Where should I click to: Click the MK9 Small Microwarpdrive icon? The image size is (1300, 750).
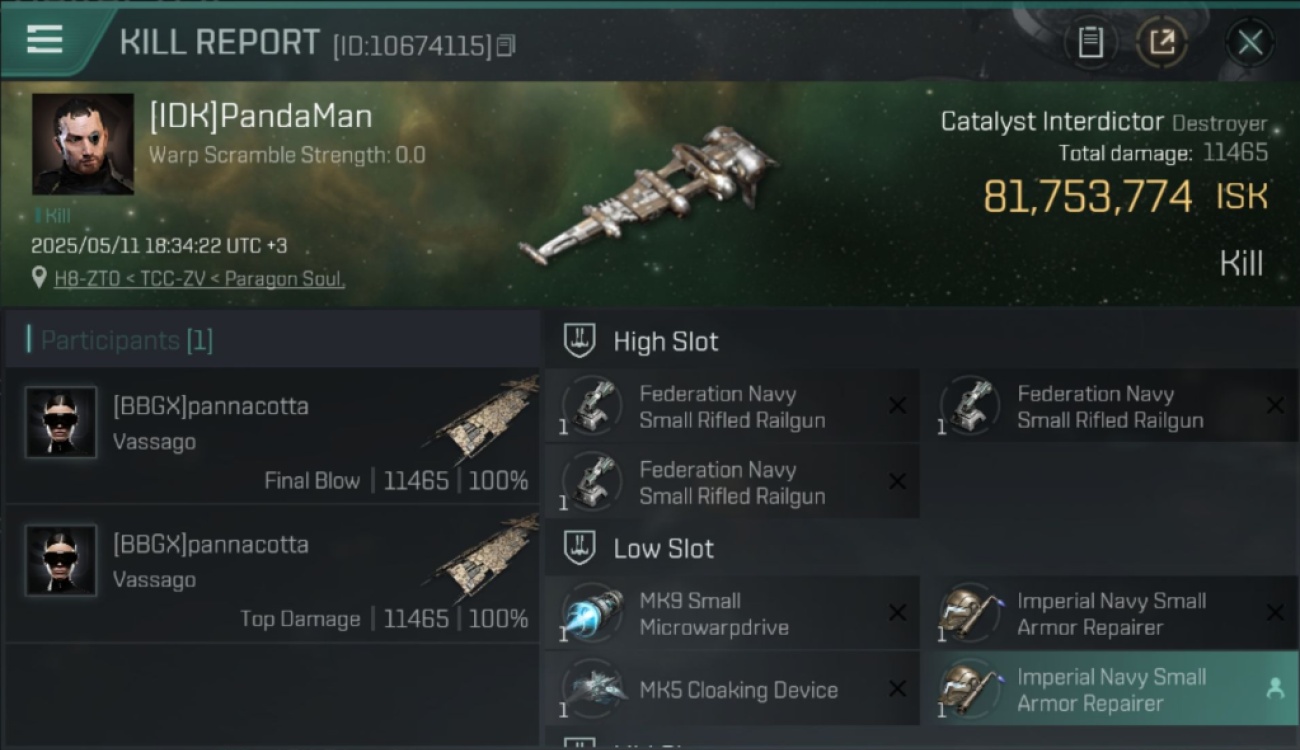[592, 613]
